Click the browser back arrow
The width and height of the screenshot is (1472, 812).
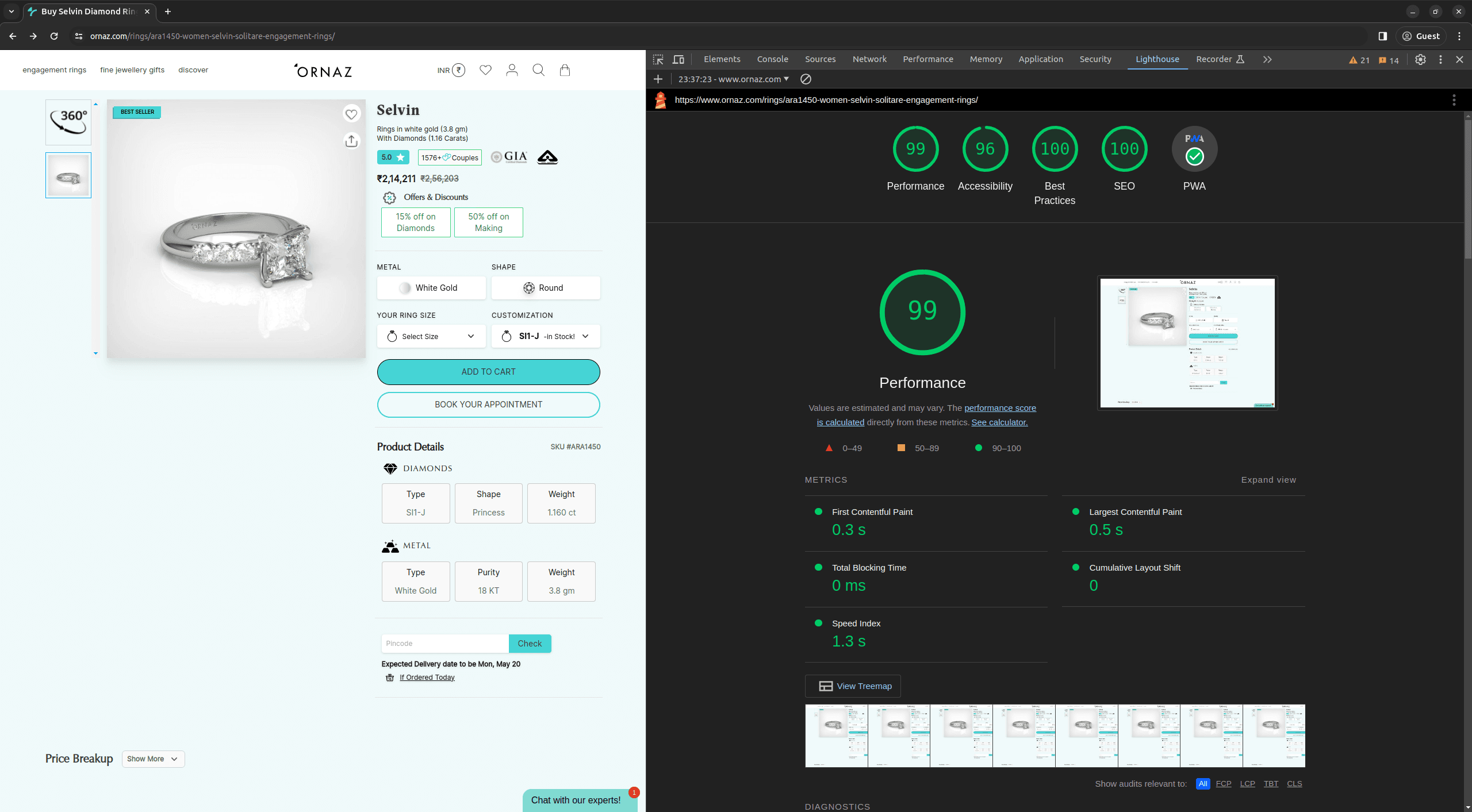click(13, 36)
